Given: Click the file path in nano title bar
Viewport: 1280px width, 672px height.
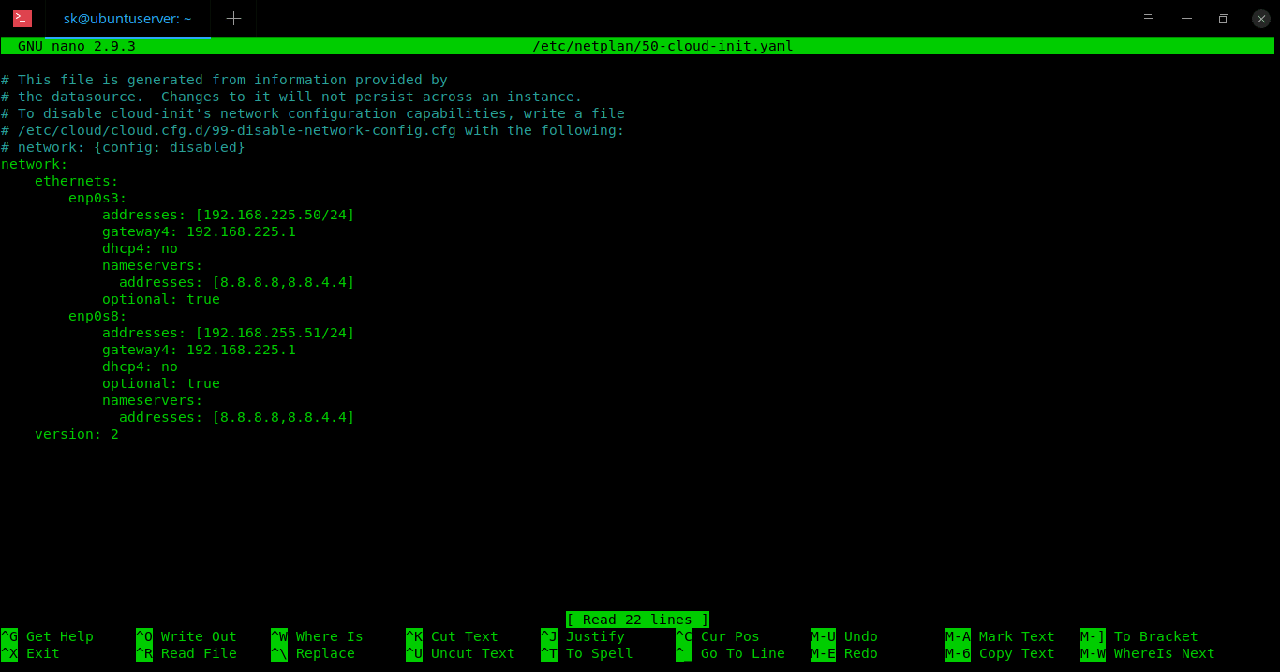Looking at the screenshot, I should (662, 46).
